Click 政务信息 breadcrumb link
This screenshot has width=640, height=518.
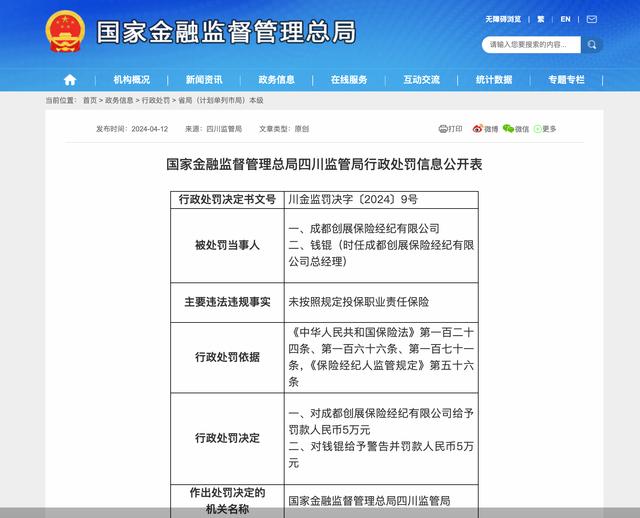point(119,100)
